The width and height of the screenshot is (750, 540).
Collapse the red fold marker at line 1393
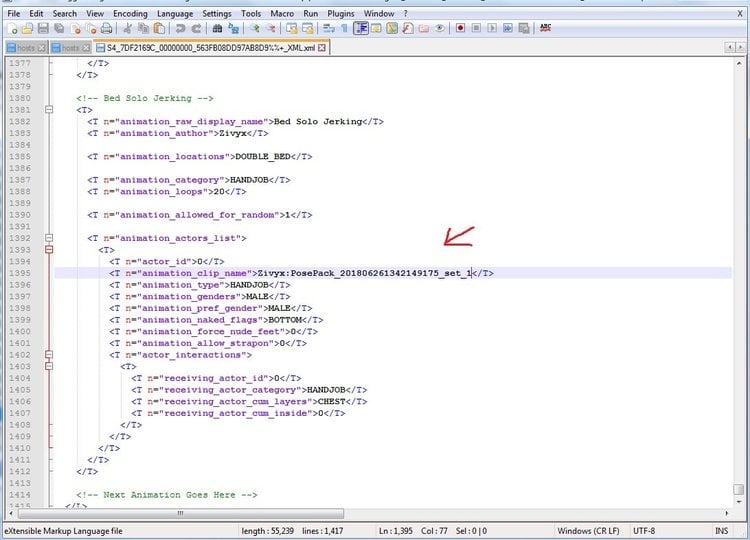click(49, 249)
